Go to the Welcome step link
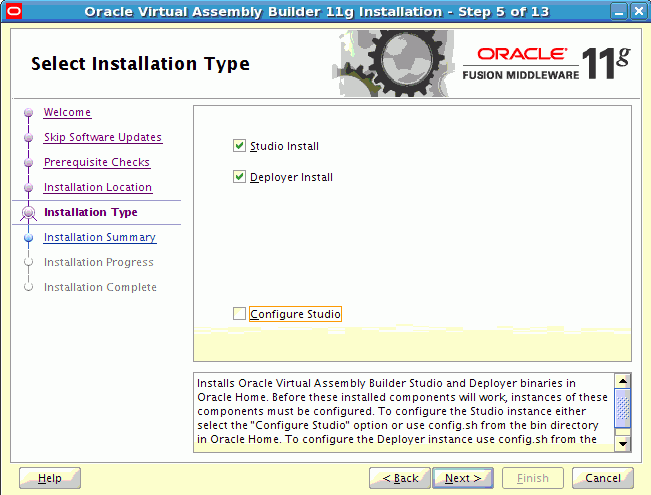The image size is (651, 495). click(67, 112)
